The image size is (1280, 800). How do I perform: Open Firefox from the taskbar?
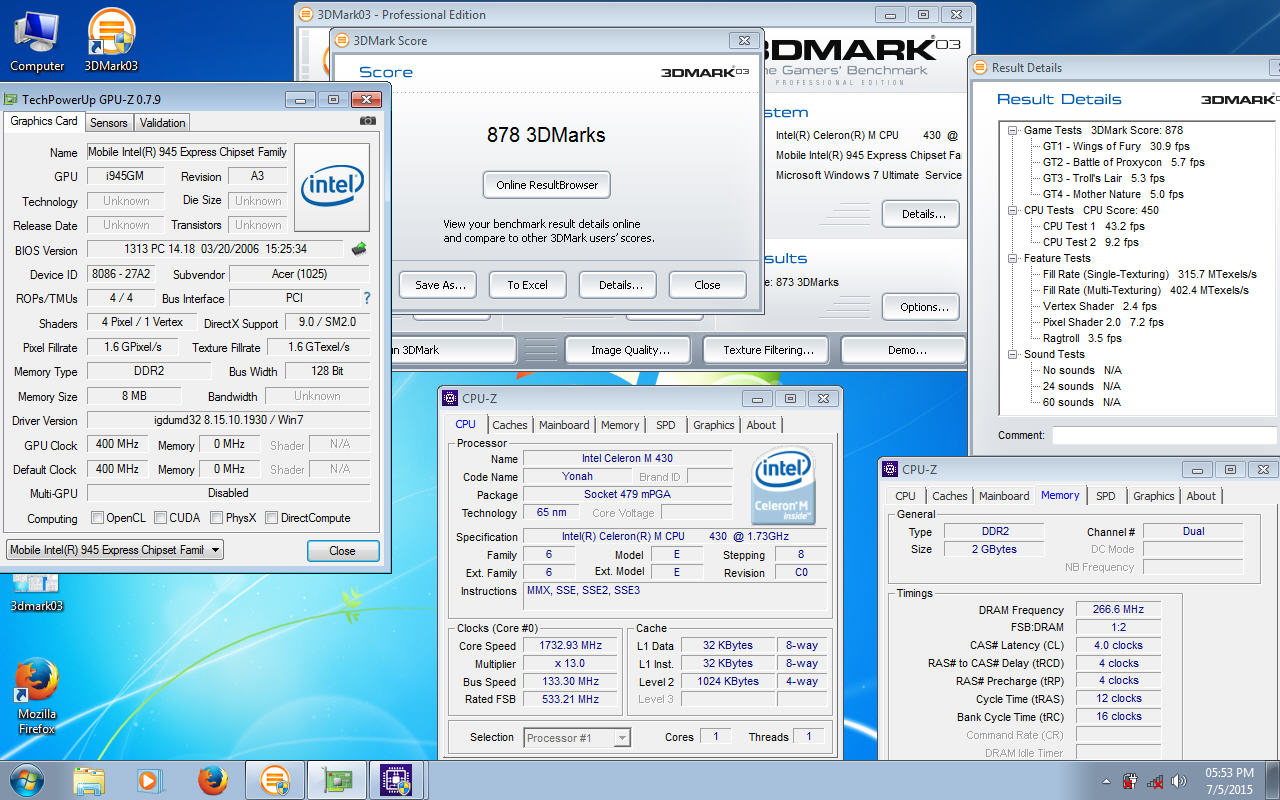[212, 780]
